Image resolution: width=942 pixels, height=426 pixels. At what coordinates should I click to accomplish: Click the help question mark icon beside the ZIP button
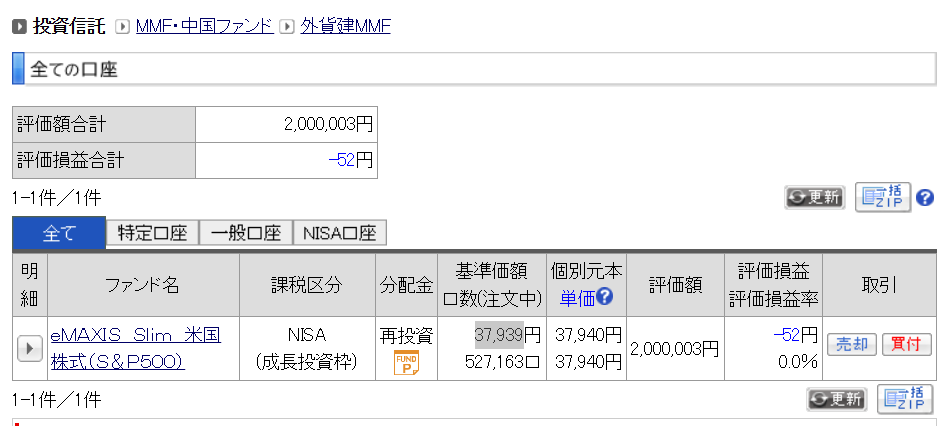925,197
